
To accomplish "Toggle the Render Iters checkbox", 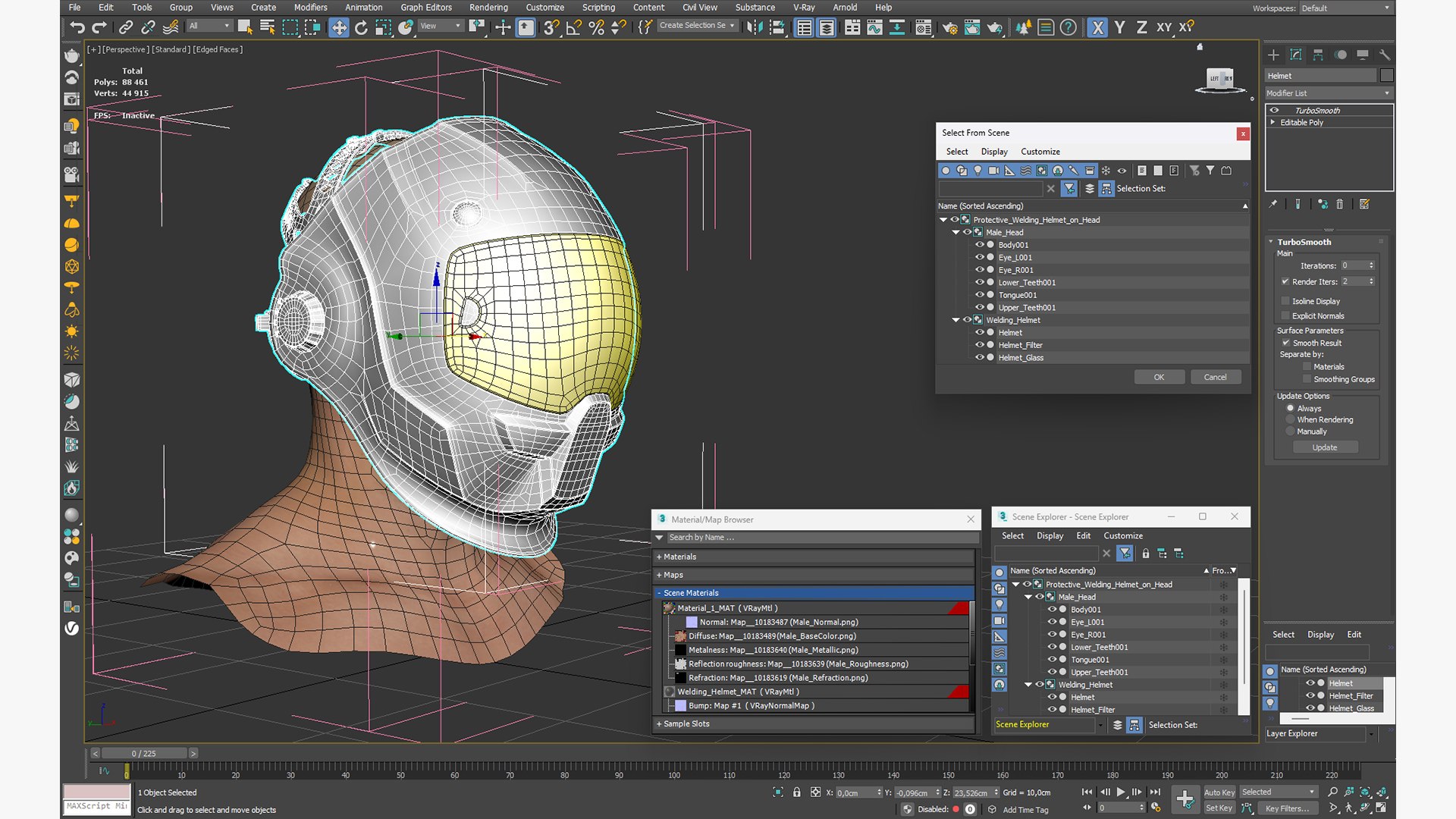I will tap(1285, 281).
